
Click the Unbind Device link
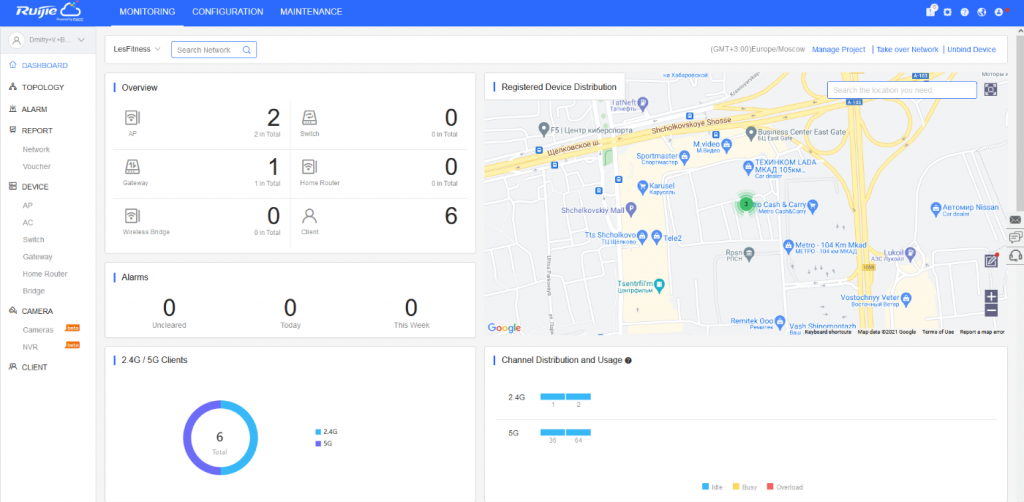(x=971, y=49)
